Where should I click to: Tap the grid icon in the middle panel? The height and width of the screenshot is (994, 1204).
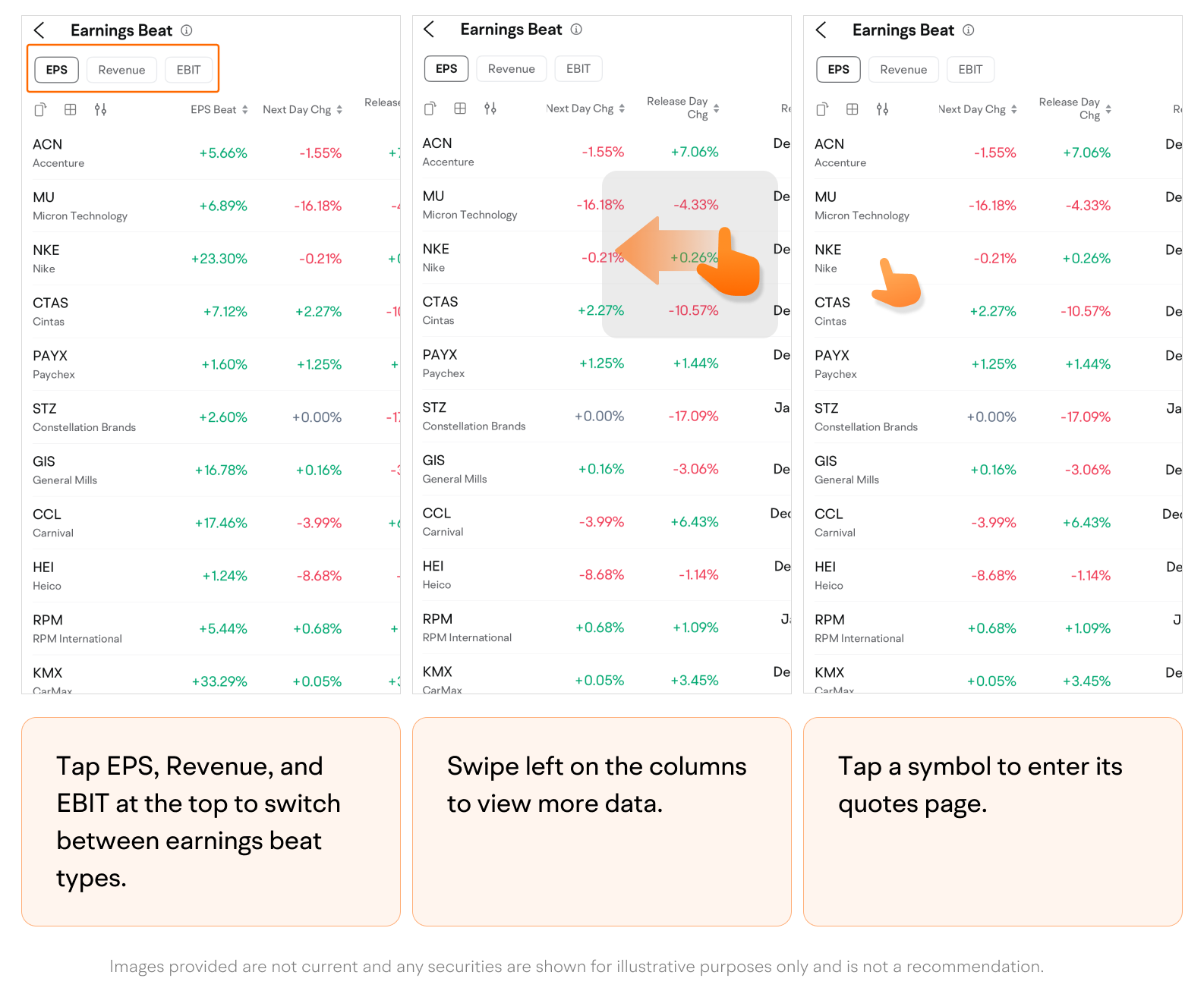(x=460, y=109)
